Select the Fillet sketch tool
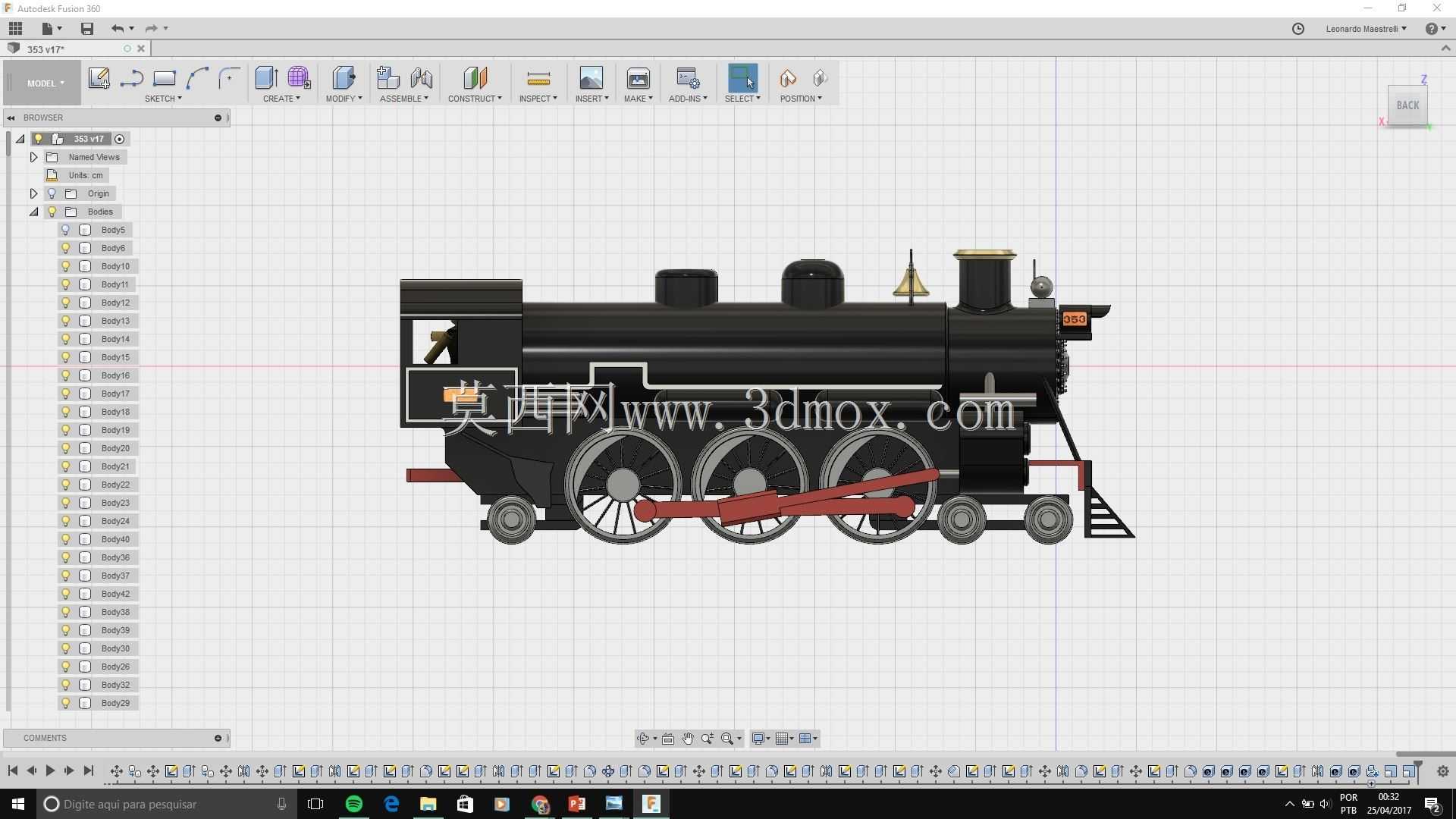 pos(229,78)
